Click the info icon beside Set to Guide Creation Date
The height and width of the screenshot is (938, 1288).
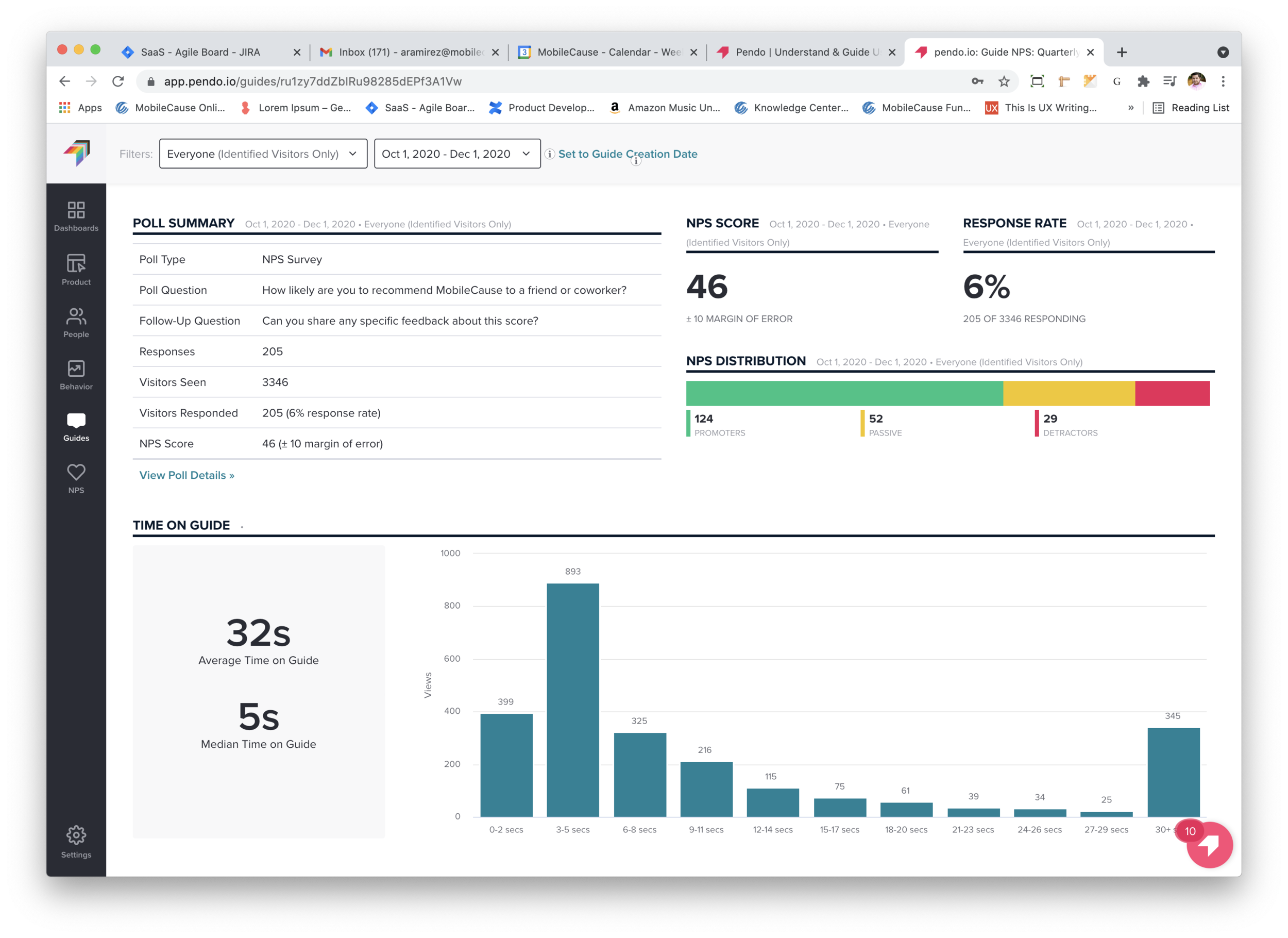pos(550,154)
